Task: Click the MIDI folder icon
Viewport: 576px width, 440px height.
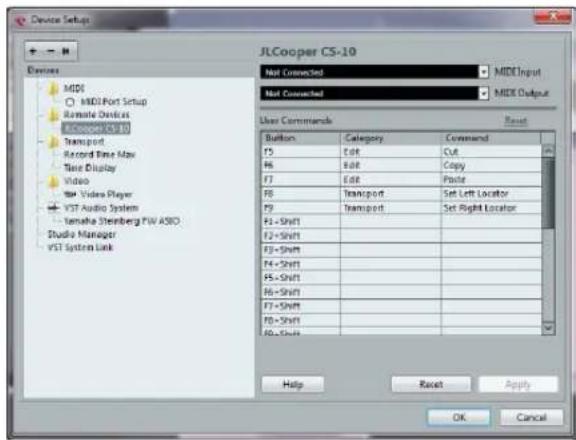Action: 54,89
